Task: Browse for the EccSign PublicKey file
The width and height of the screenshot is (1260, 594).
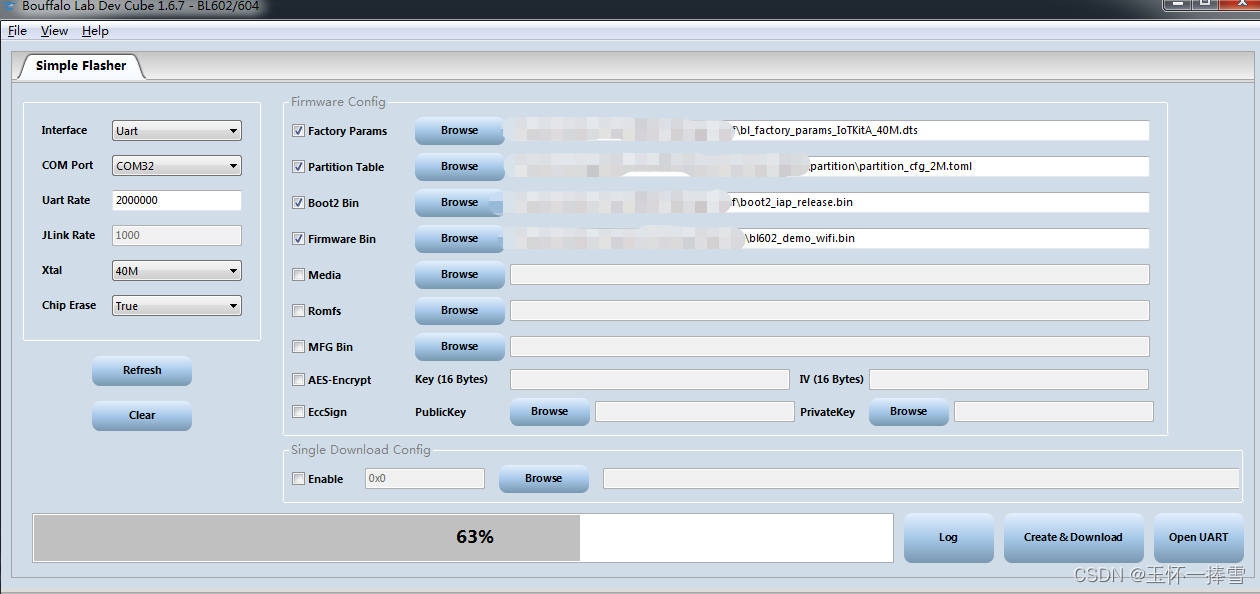Action: click(x=550, y=412)
